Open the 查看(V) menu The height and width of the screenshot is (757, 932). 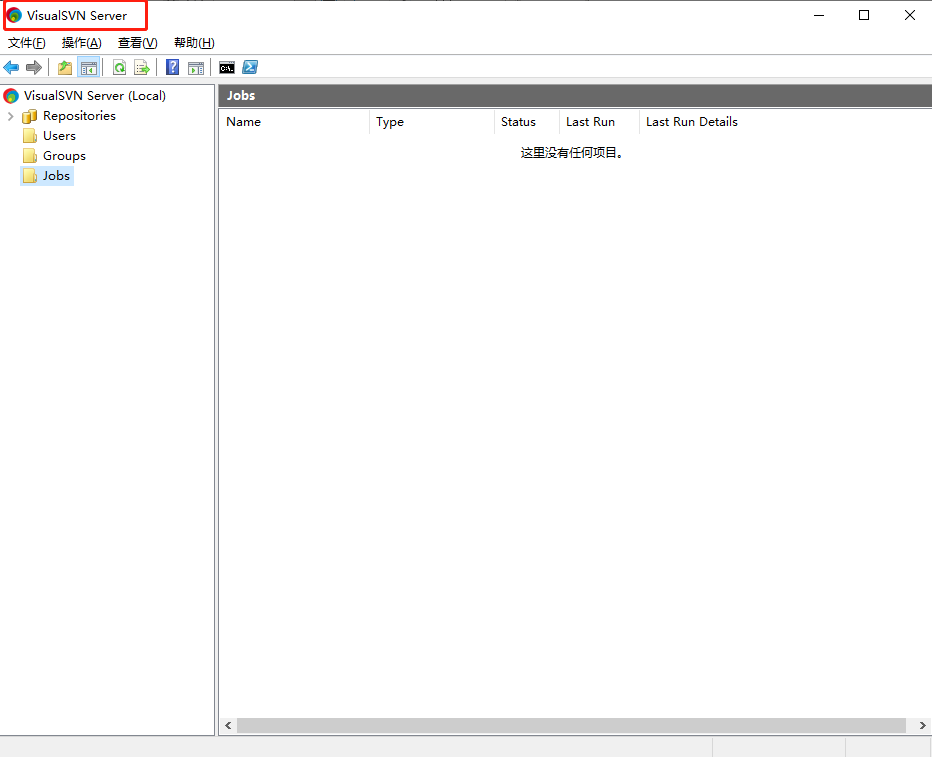pos(137,43)
